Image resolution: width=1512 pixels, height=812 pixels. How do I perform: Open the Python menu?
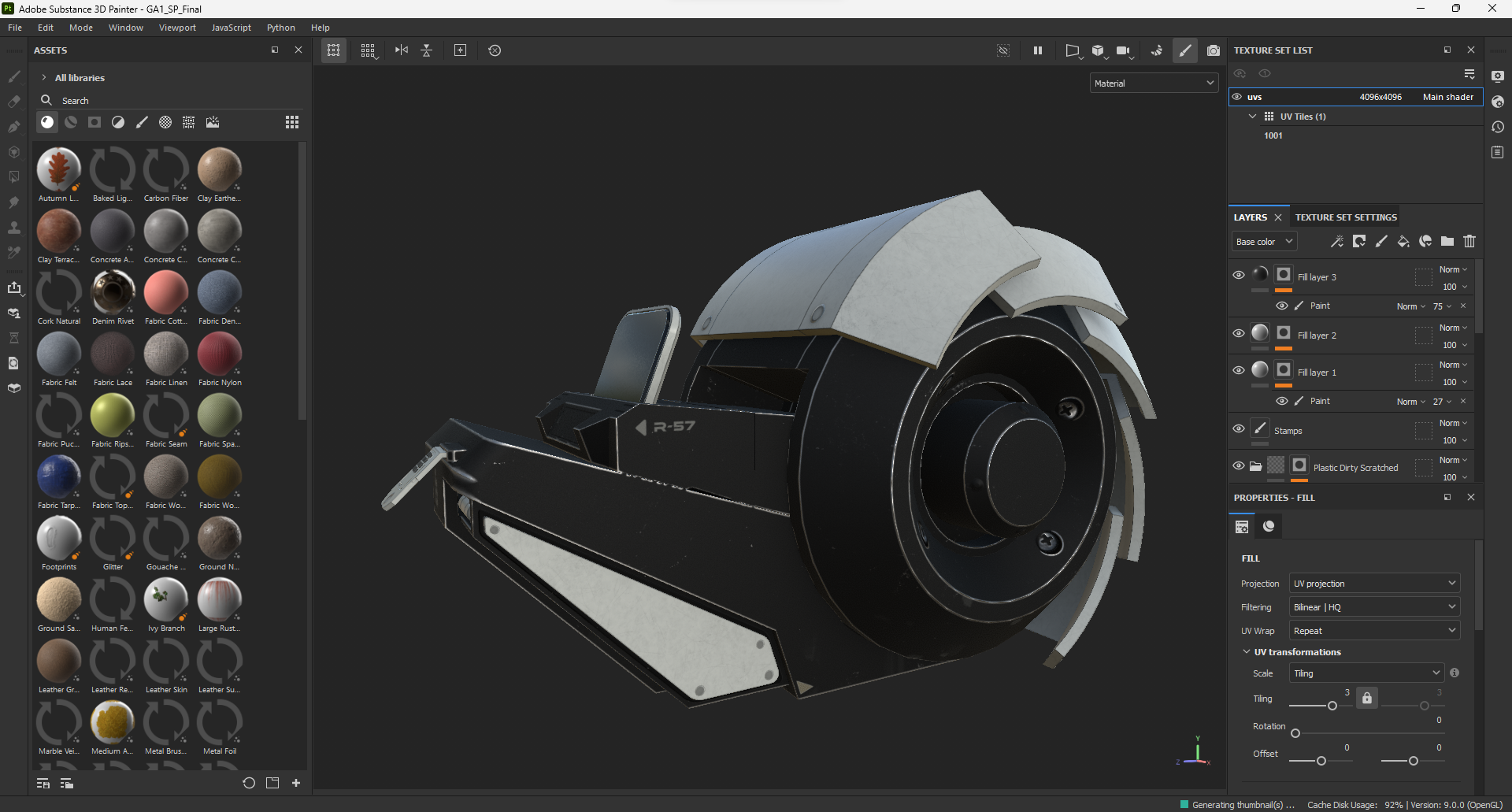tap(281, 28)
